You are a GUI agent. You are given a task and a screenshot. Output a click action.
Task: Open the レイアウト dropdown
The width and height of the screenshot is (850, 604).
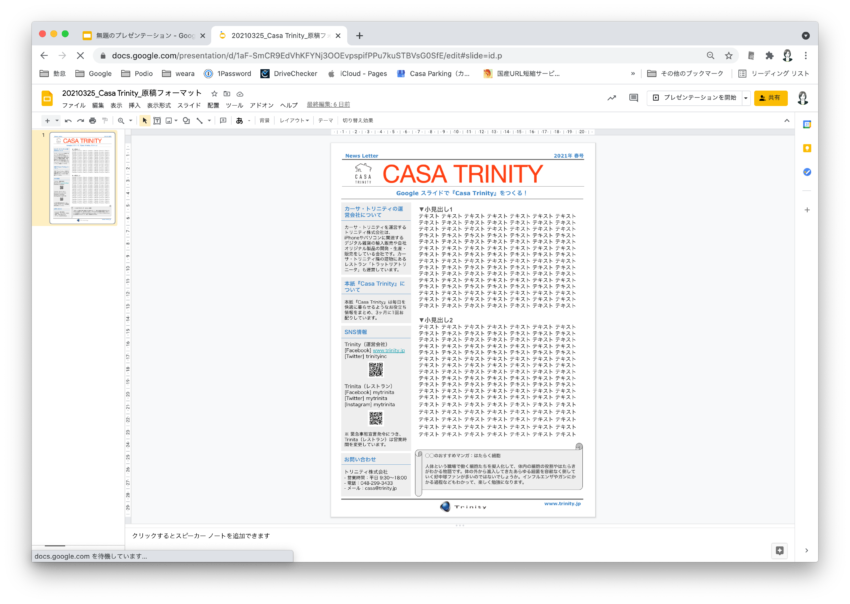[294, 120]
